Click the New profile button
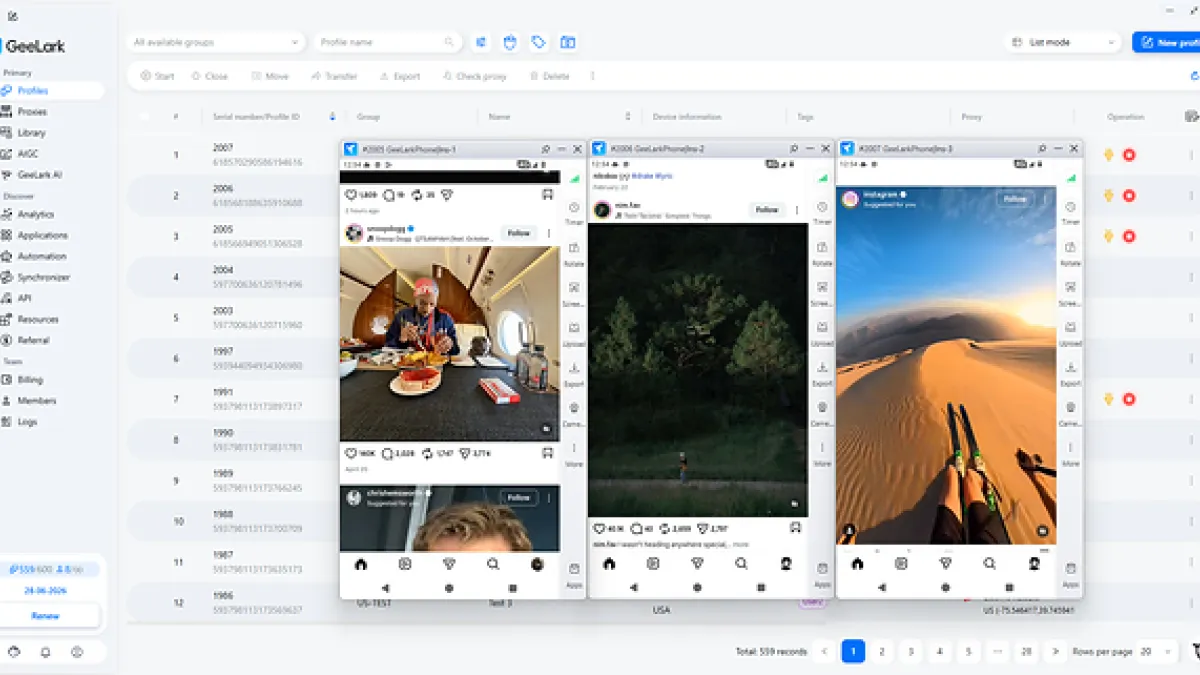 1166,43
